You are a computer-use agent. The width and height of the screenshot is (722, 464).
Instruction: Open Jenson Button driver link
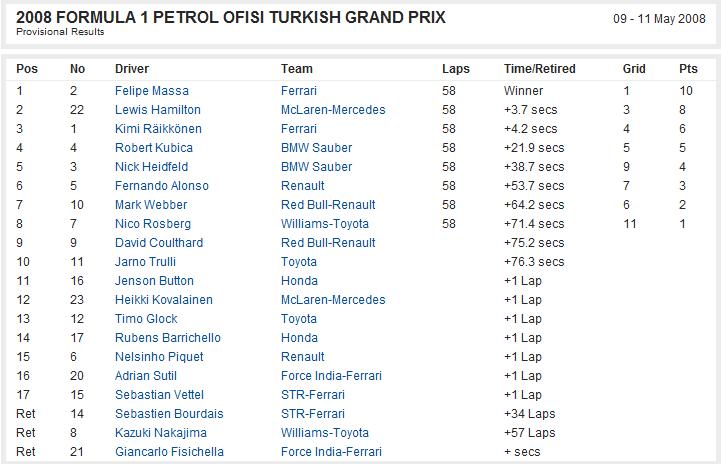coord(154,281)
